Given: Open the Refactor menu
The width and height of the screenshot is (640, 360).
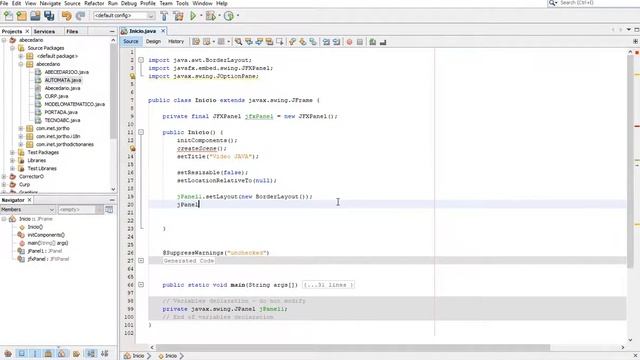Looking at the screenshot, I should pyautogui.click(x=94, y=3).
